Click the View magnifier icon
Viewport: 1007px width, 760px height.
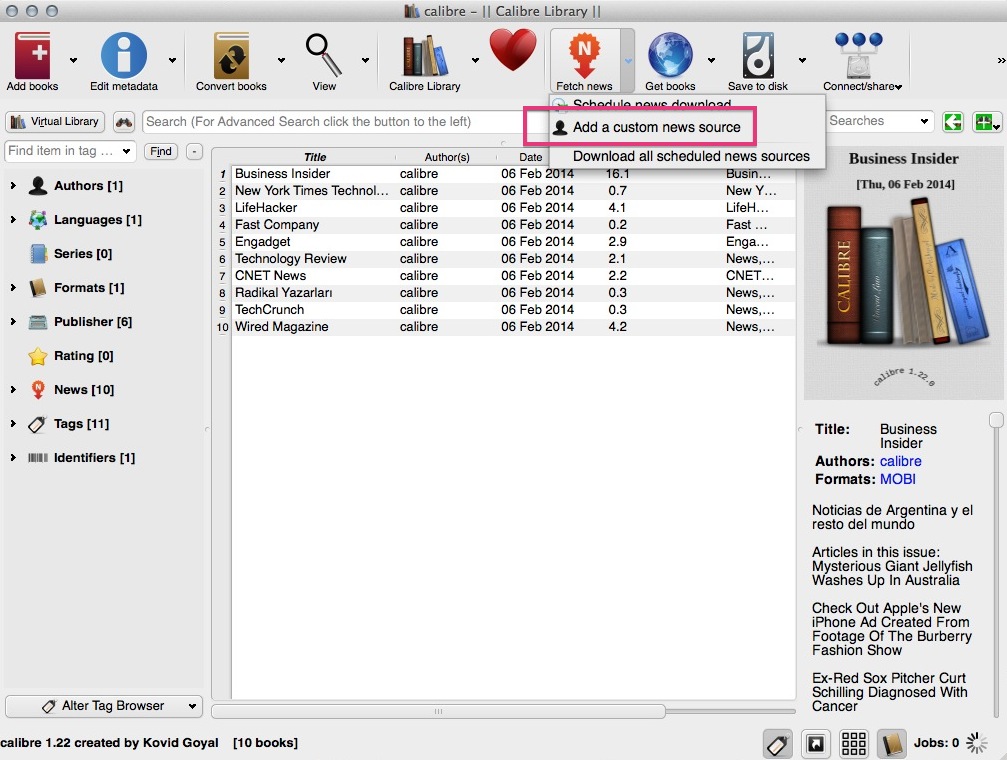pyautogui.click(x=323, y=56)
